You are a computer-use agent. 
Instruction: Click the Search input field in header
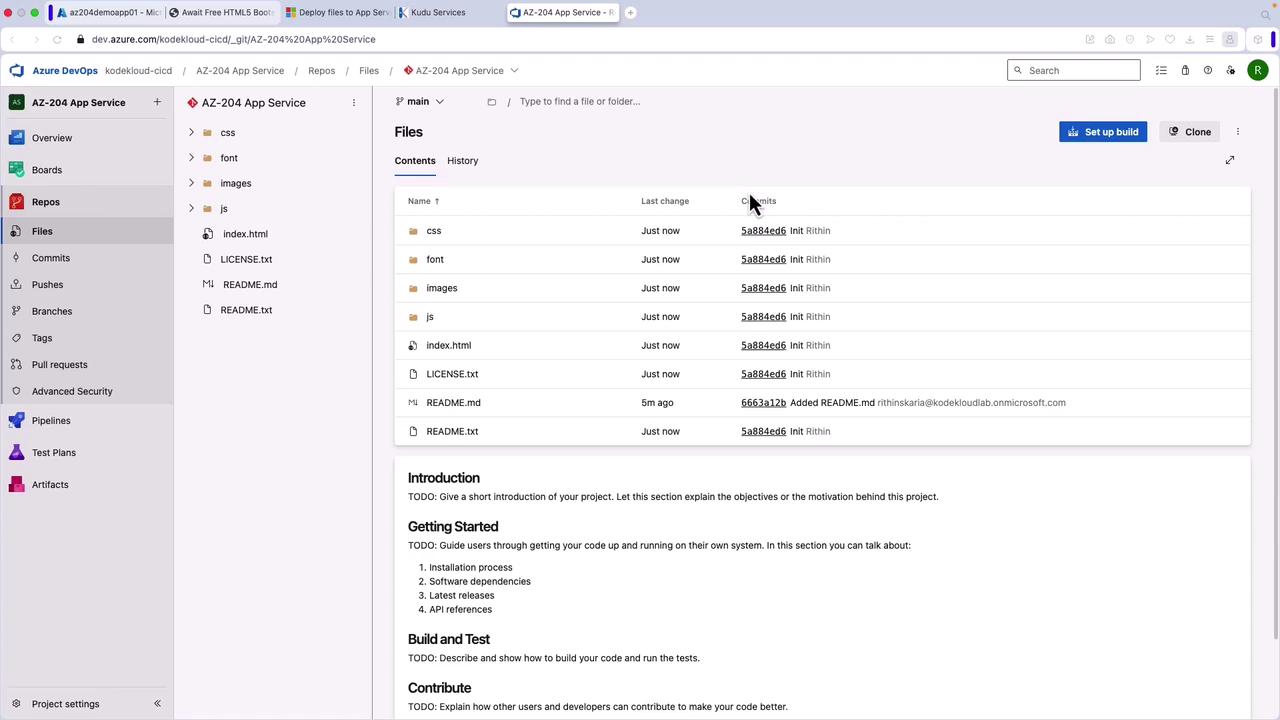pos(1074,71)
